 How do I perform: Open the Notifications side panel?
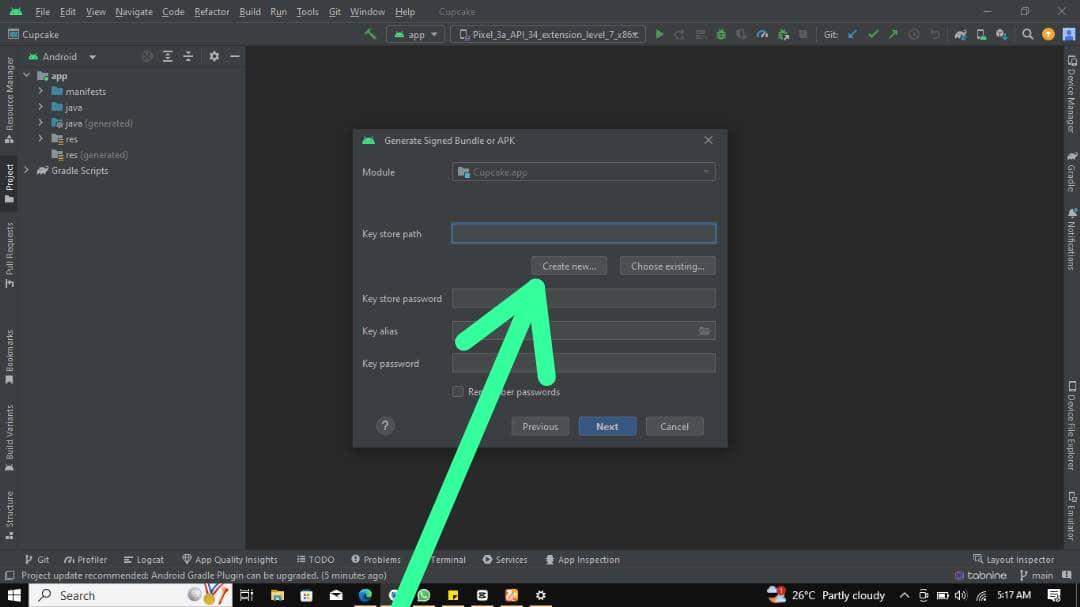coord(1071,239)
